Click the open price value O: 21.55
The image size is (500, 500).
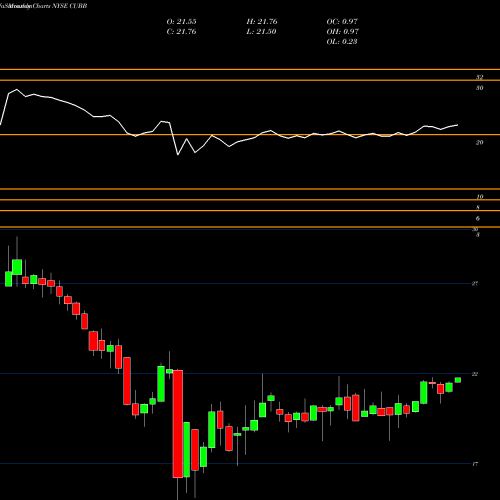pos(181,22)
